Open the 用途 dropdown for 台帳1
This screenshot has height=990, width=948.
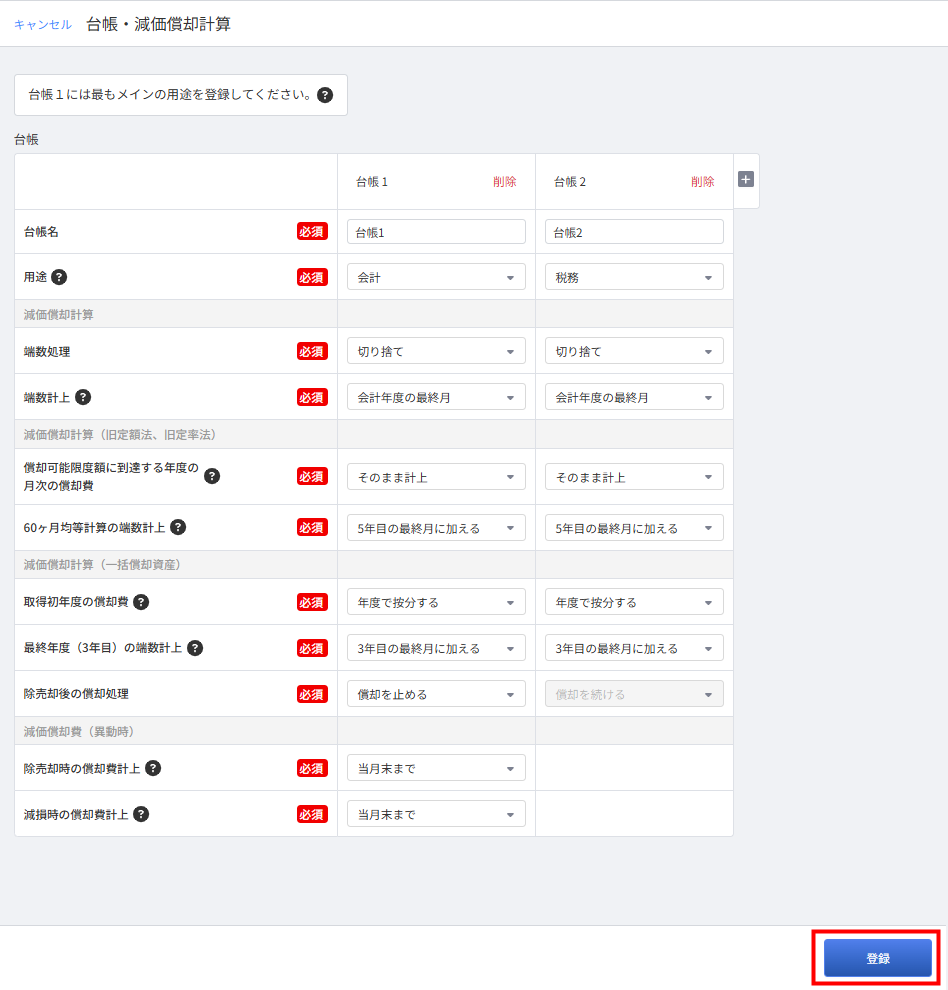coord(436,277)
